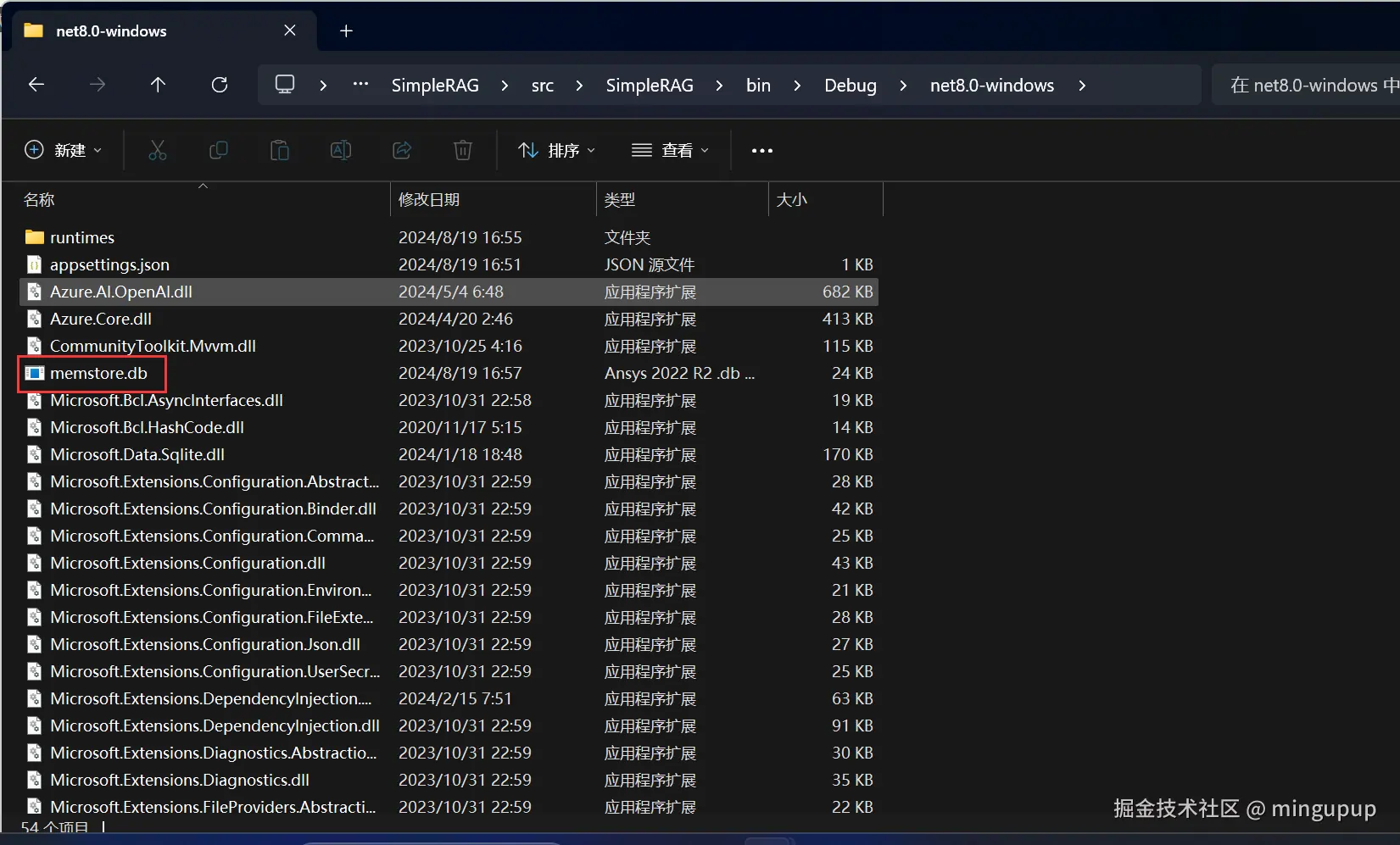Image resolution: width=1400 pixels, height=845 pixels.
Task: Select Microsoft.Extensions.Diagnostics.Abstractio... file name
Action: pyautogui.click(x=214, y=753)
